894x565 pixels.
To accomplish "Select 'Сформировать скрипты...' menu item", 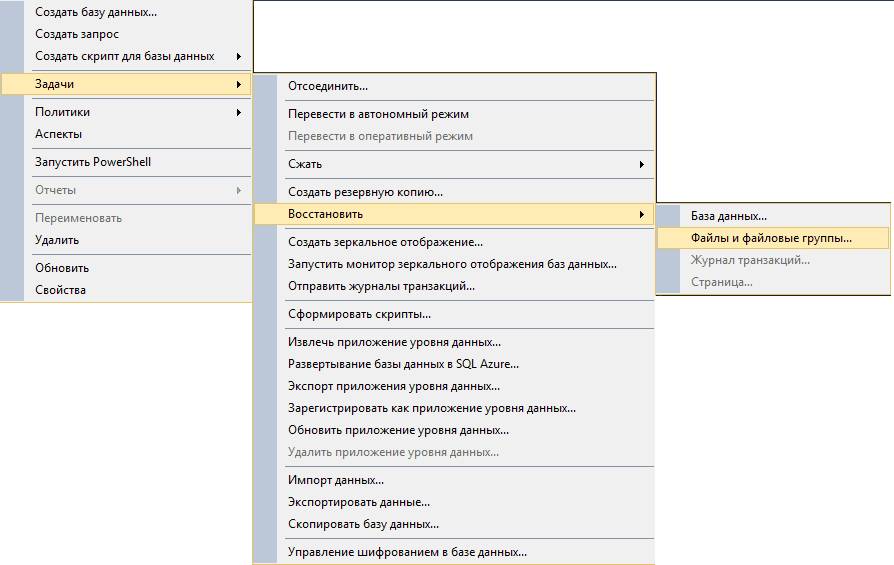I will 359,314.
